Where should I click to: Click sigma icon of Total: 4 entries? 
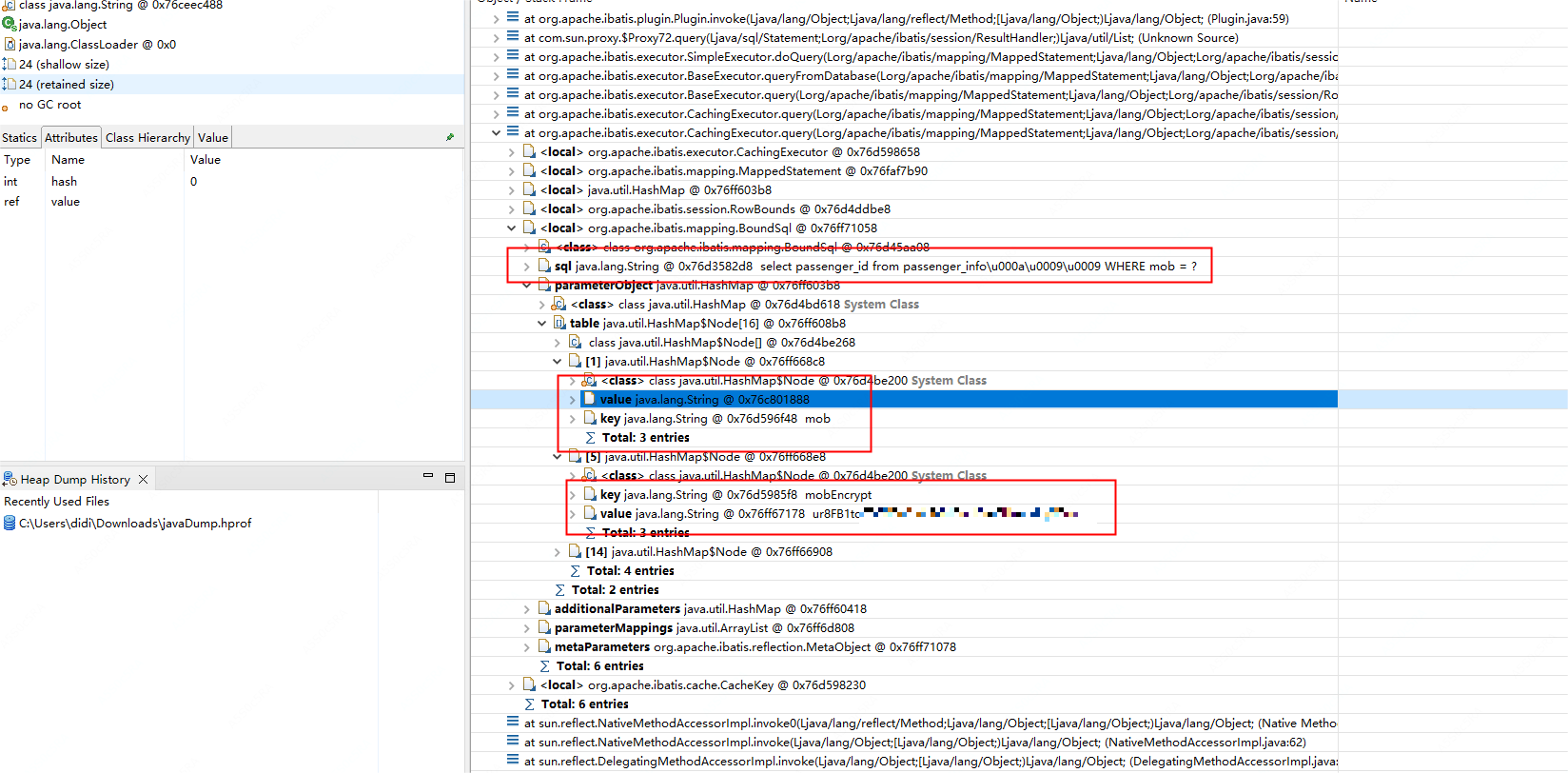(x=575, y=570)
